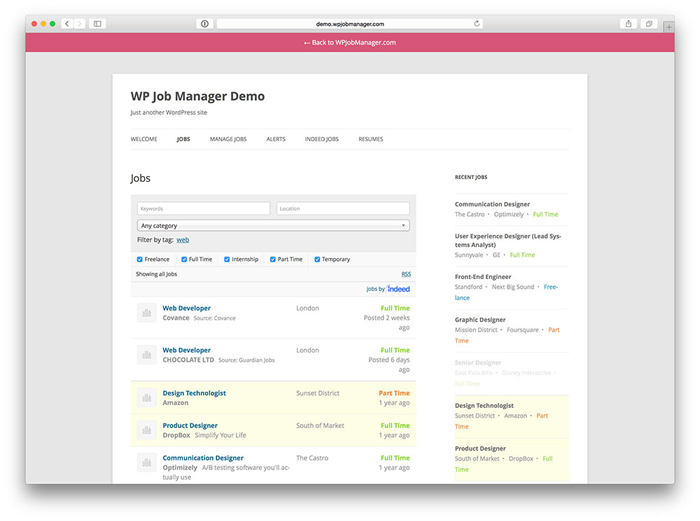Open Graphic Designer recent job
Screen dimensions: 700x521
coord(480,320)
